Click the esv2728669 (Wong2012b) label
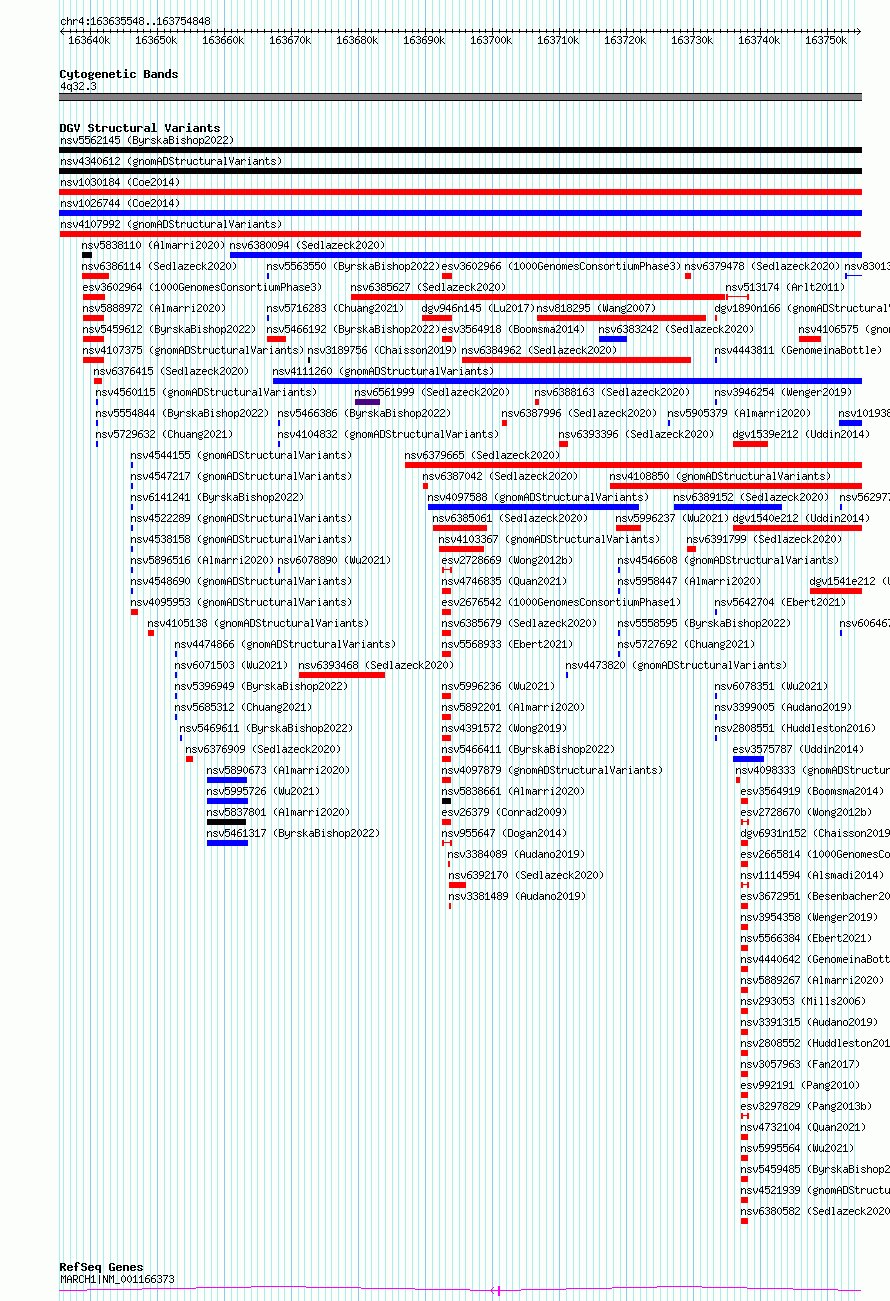Screen dimensions: 890x1301 point(507,560)
